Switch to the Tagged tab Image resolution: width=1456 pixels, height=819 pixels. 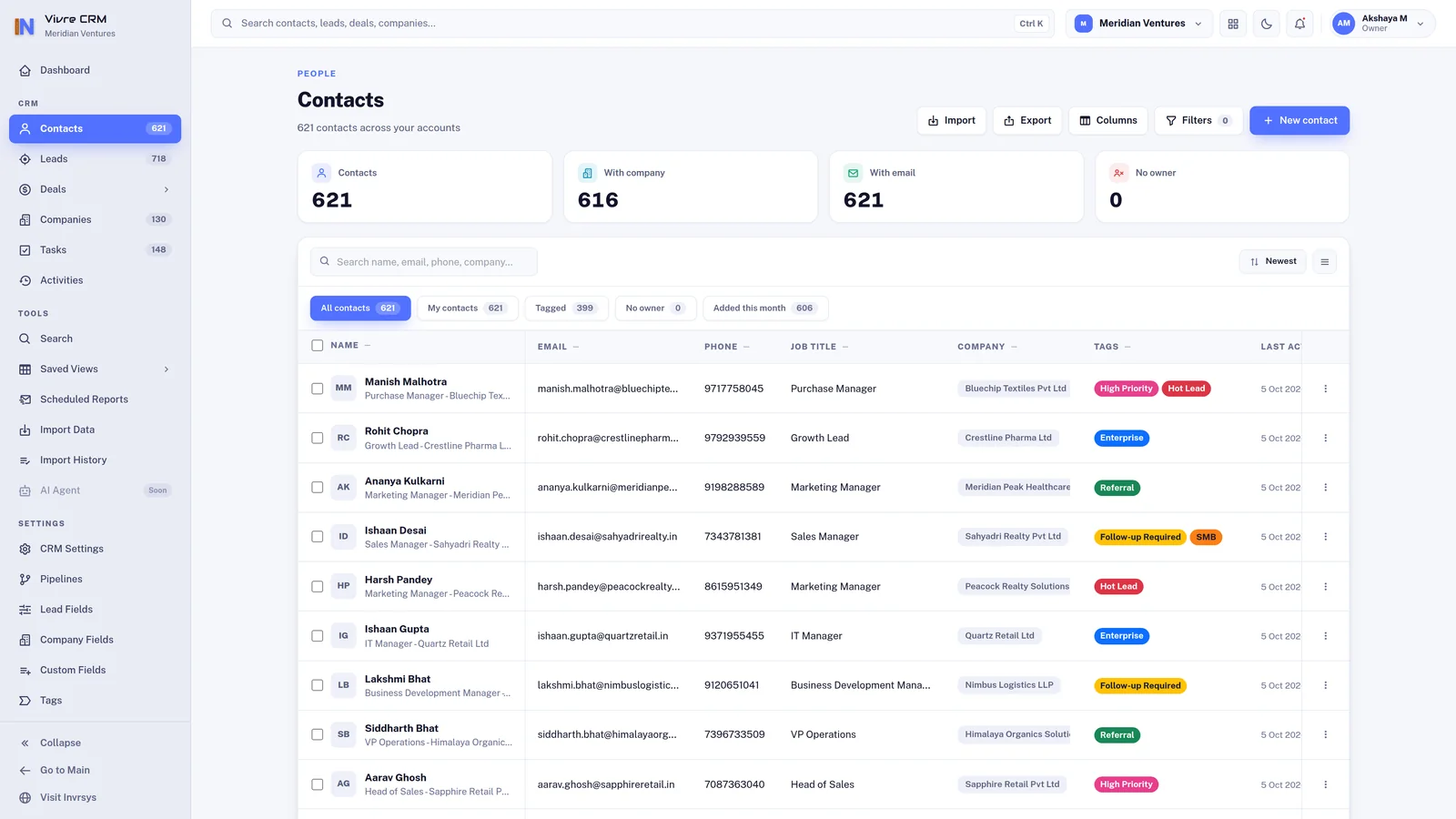tap(565, 308)
